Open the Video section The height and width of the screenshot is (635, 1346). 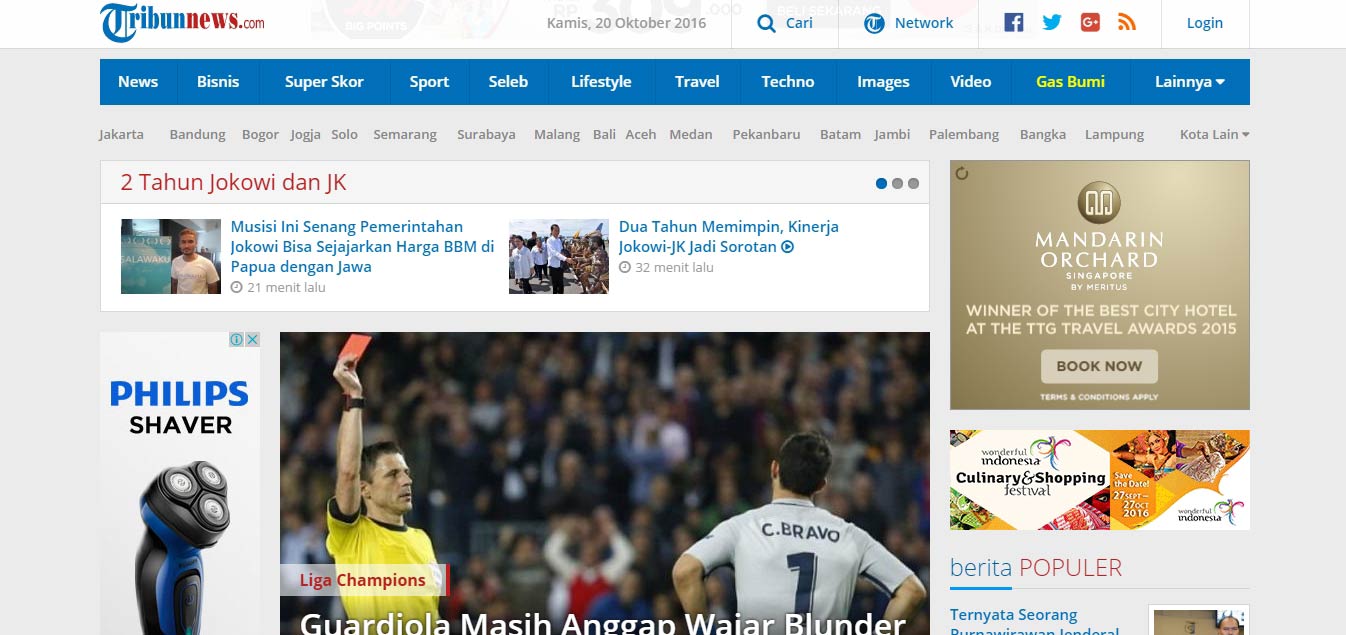tap(970, 82)
